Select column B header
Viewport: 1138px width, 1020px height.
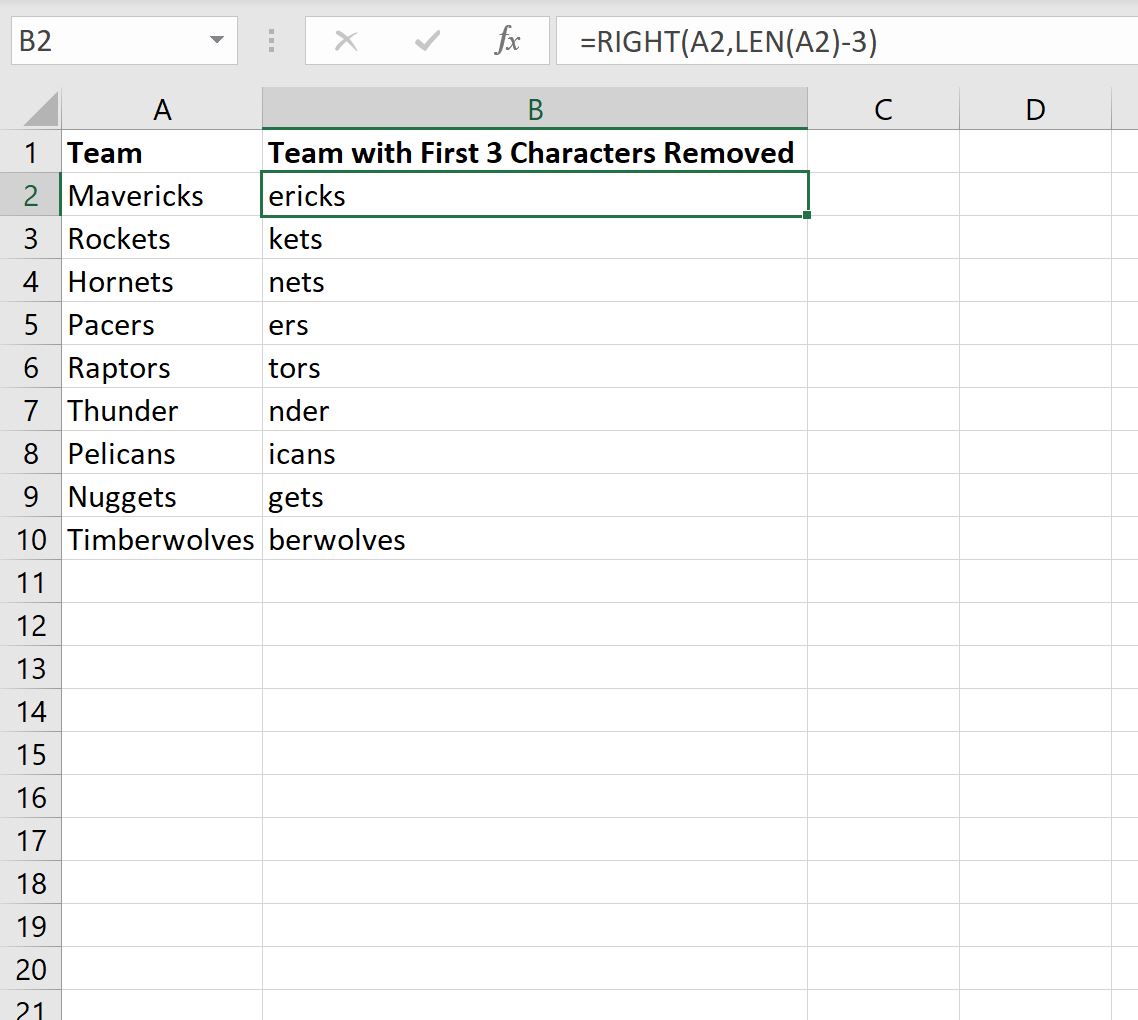pyautogui.click(x=535, y=110)
